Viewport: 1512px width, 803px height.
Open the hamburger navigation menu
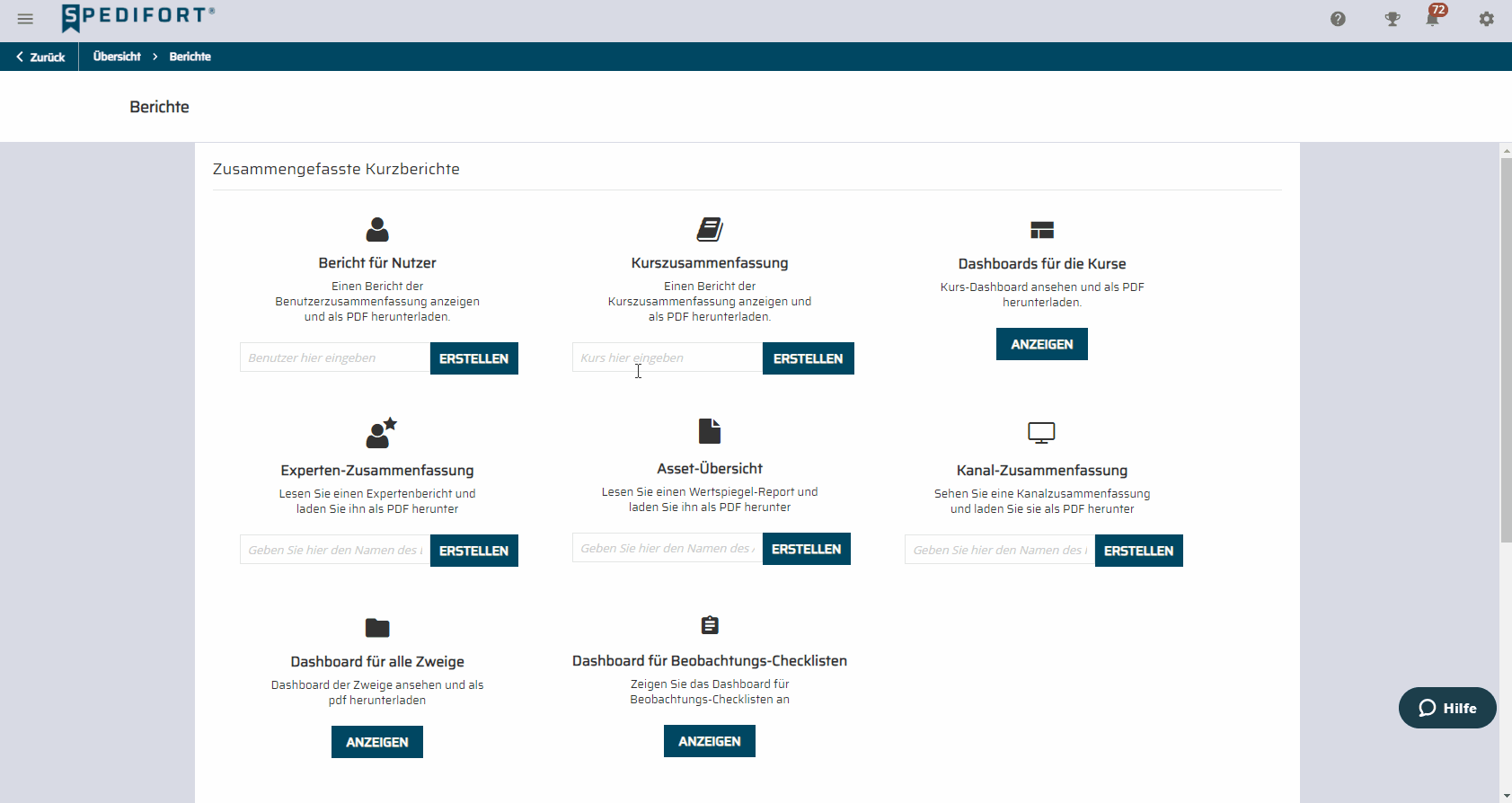[x=25, y=19]
